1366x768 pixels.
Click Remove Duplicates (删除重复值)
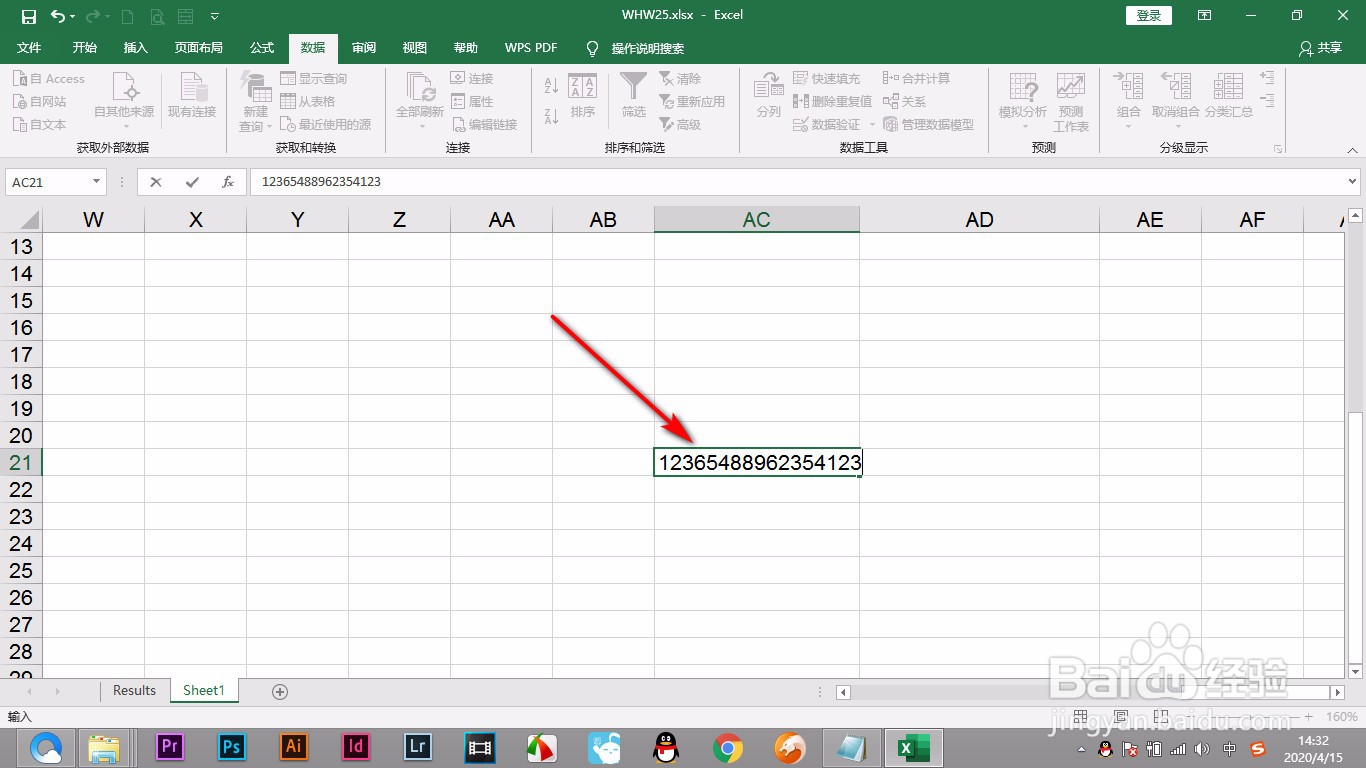pyautogui.click(x=832, y=102)
